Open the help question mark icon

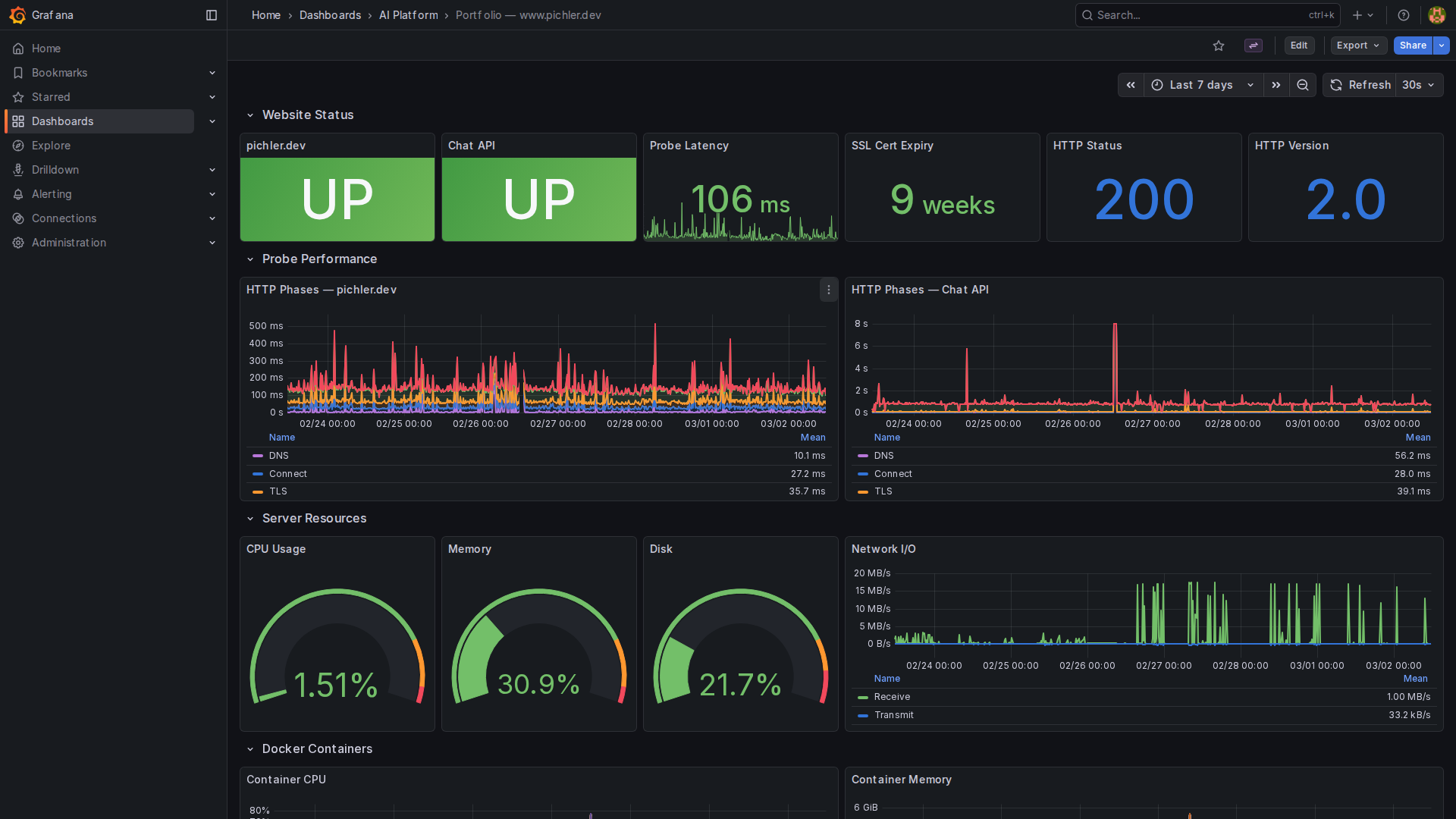tap(1404, 15)
